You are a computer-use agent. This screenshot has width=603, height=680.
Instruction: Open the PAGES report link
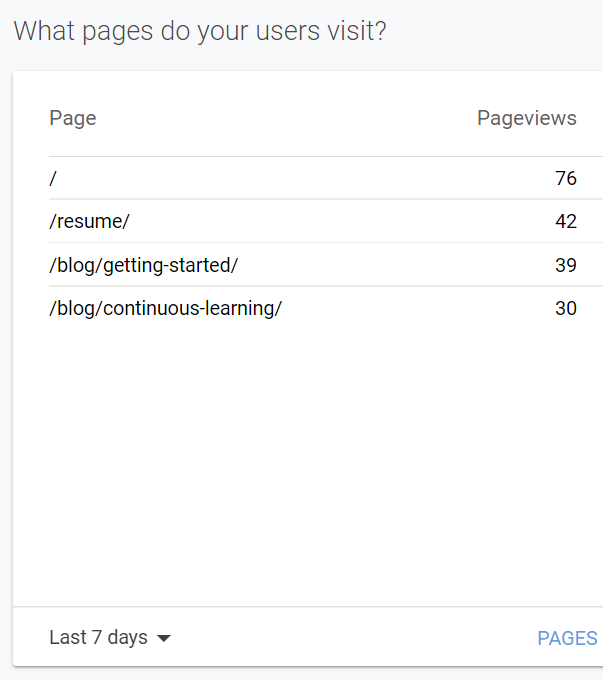pyautogui.click(x=567, y=638)
